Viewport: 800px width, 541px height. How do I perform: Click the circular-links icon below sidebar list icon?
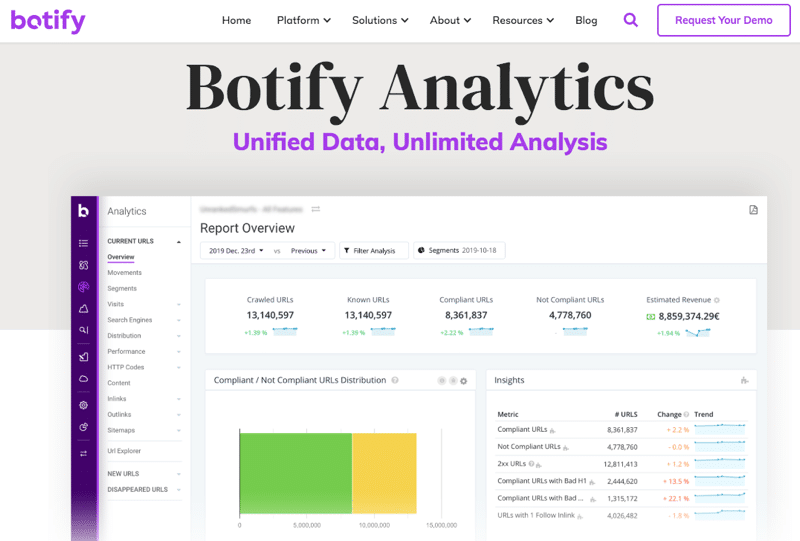[84, 265]
